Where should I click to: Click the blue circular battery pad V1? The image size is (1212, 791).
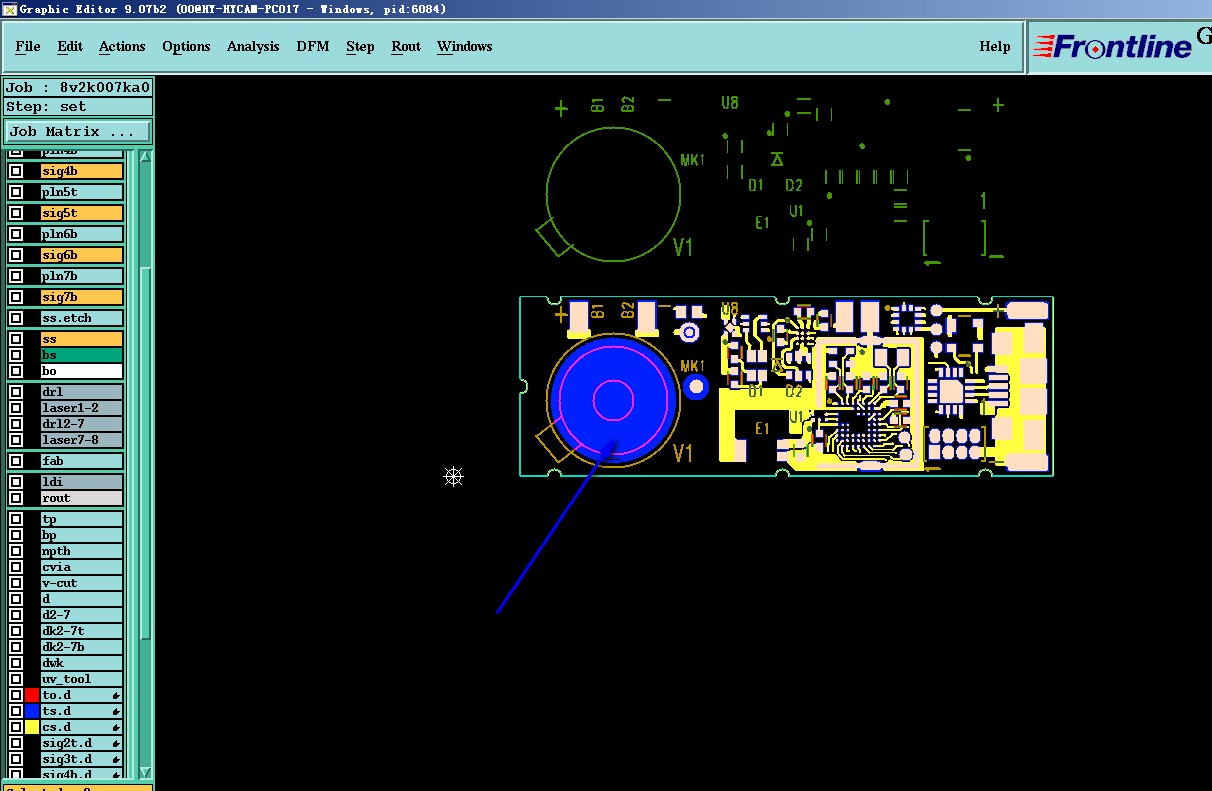(x=613, y=401)
